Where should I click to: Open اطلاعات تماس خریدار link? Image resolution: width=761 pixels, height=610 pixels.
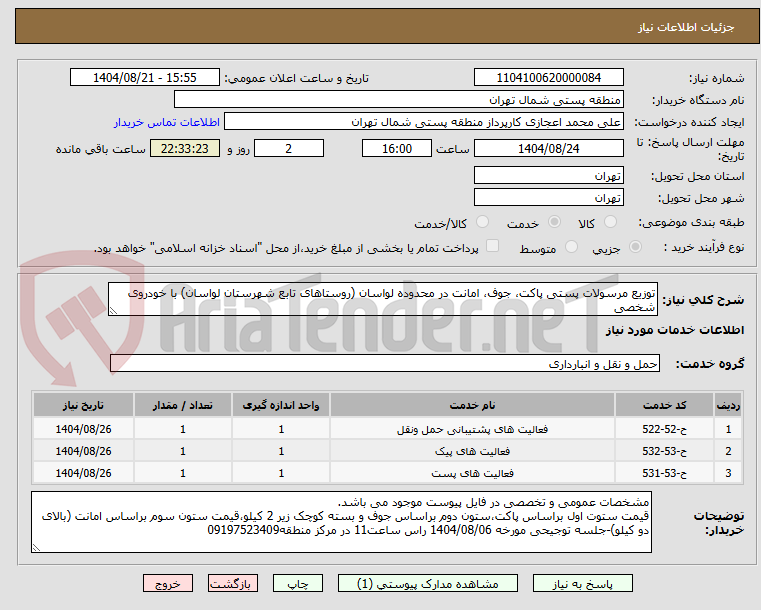(x=167, y=122)
